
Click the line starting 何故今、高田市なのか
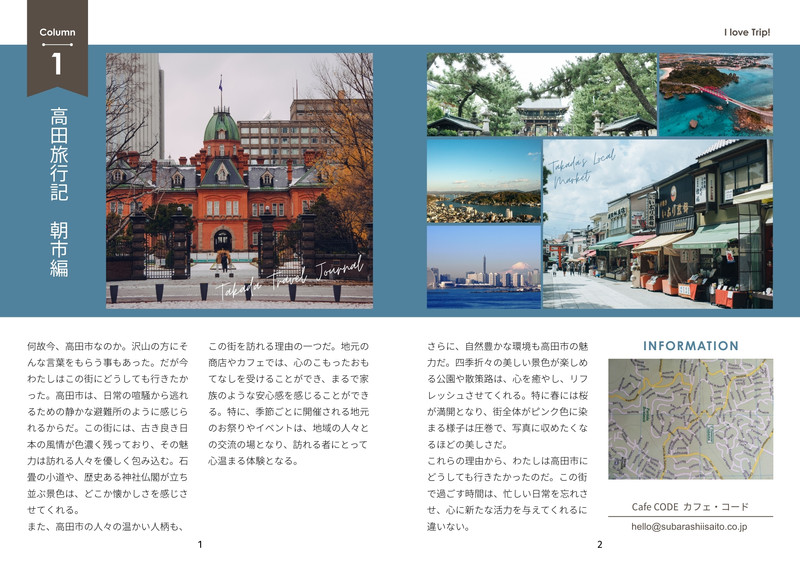coord(108,347)
